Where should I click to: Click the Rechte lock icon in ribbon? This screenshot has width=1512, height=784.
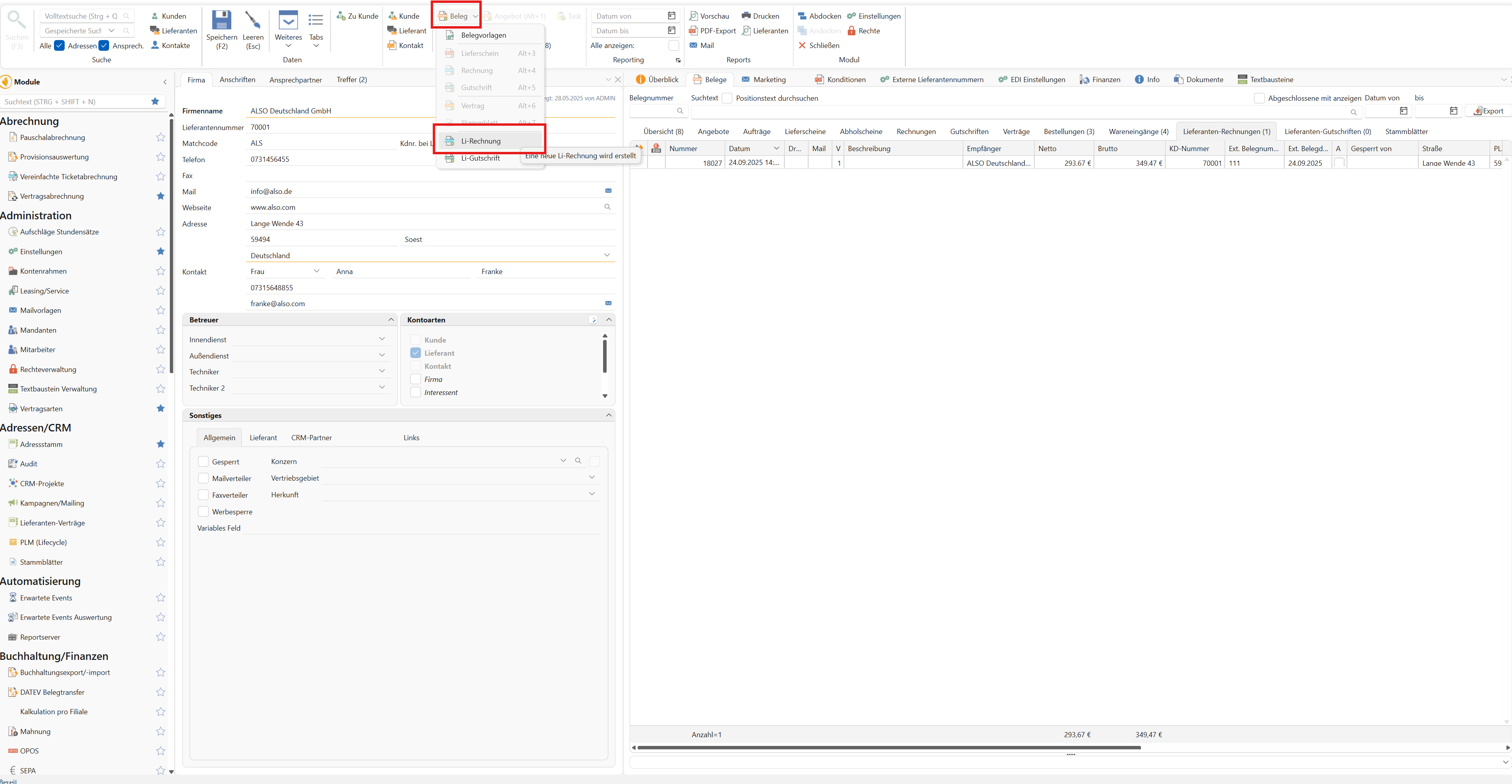coord(851,31)
